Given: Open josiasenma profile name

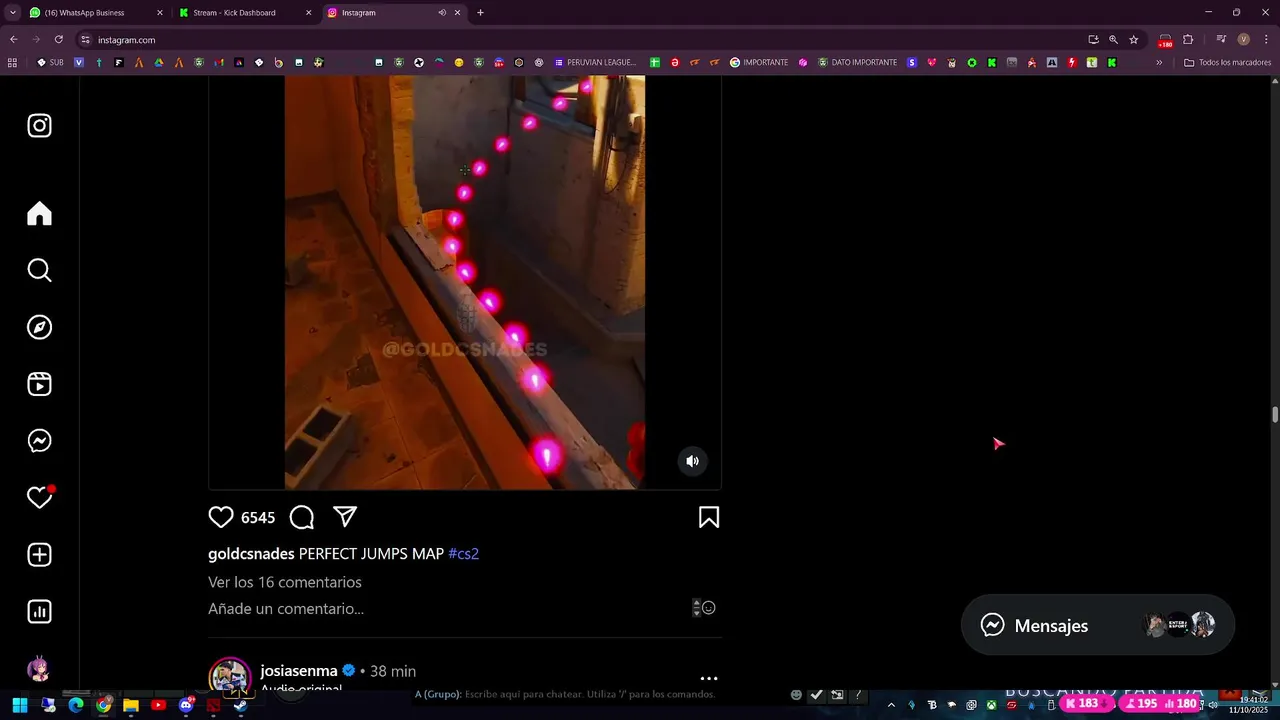Looking at the screenshot, I should [x=299, y=671].
